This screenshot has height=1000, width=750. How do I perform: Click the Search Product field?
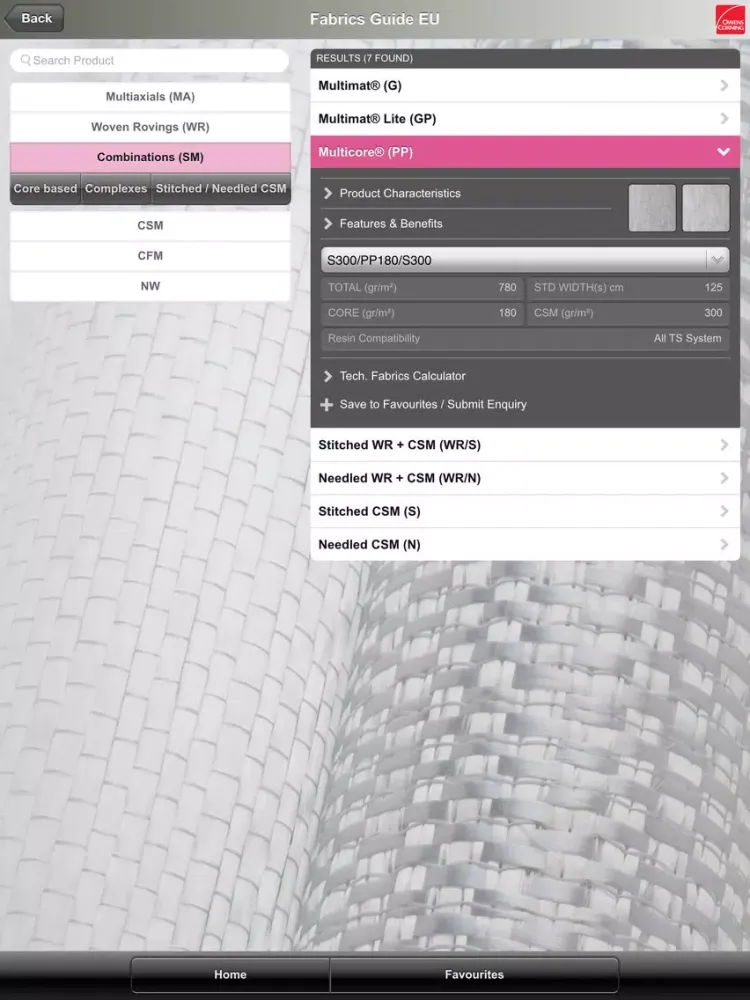coord(150,61)
